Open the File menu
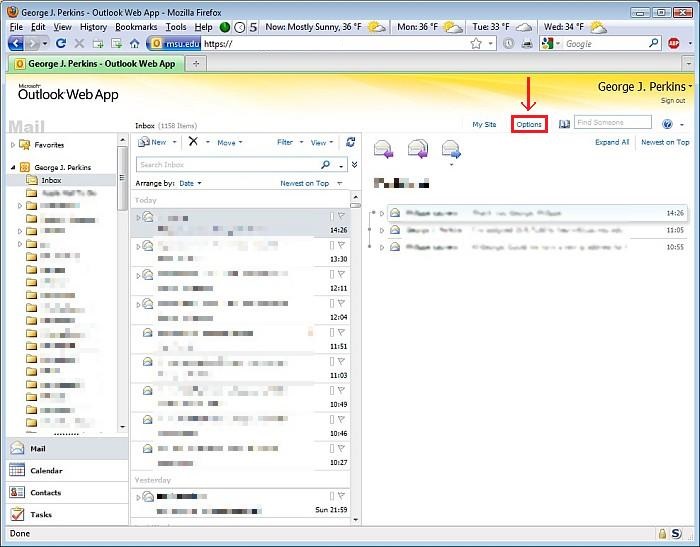 (x=17, y=27)
